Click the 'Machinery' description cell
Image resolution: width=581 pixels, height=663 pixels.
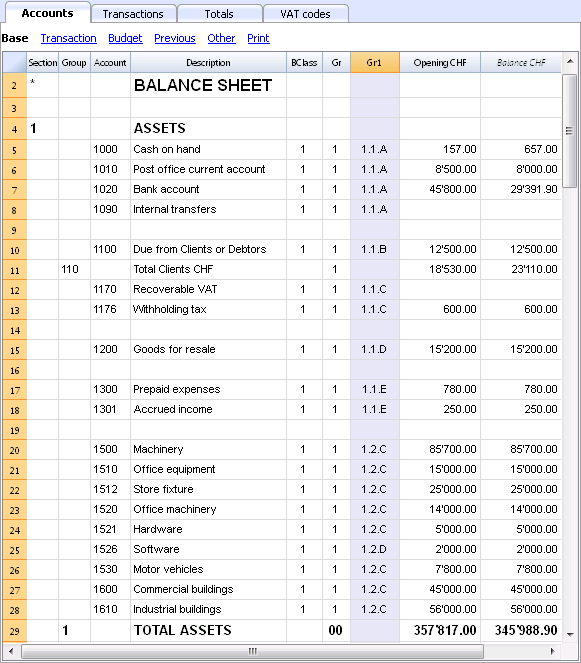(208, 449)
